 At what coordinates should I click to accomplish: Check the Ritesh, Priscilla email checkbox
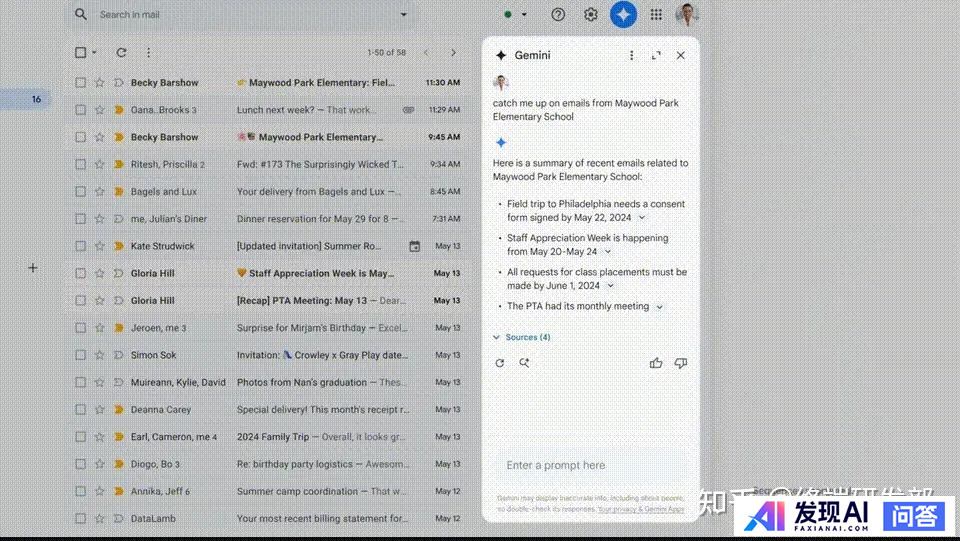(x=80, y=164)
